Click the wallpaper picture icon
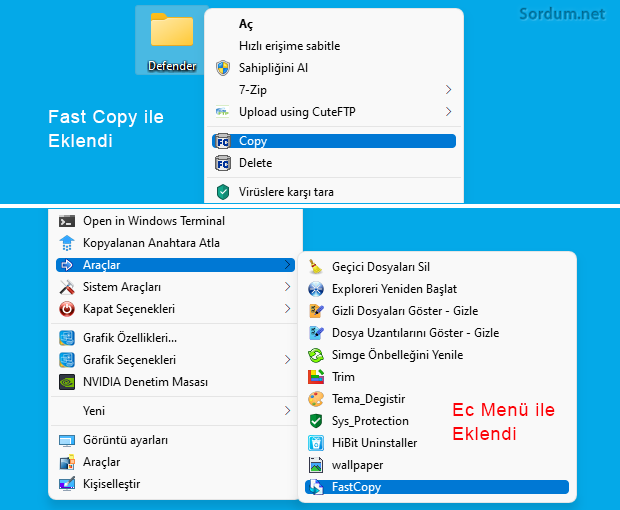This screenshot has height=510, width=620. tap(316, 465)
